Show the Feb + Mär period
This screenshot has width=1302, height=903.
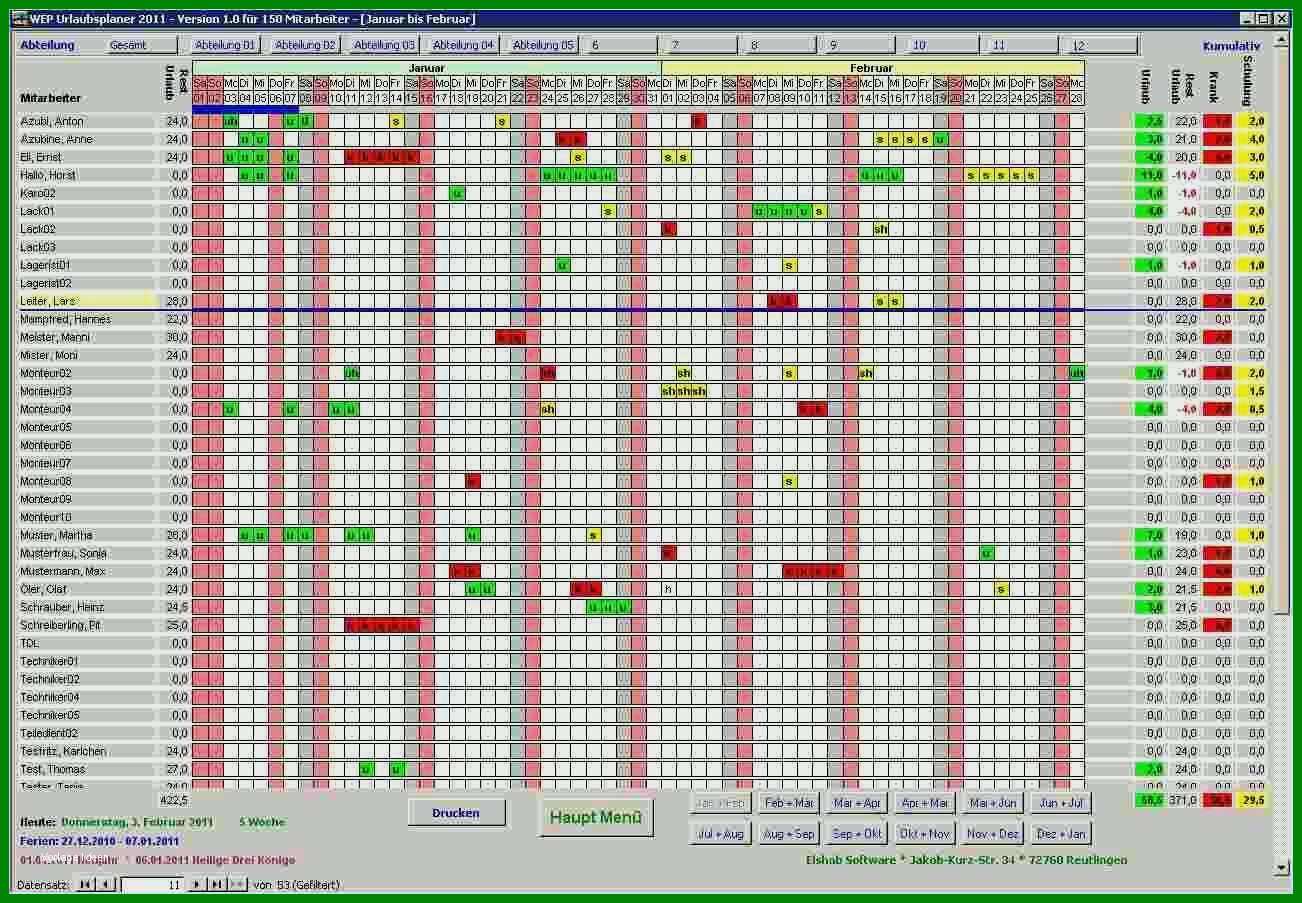[x=789, y=803]
